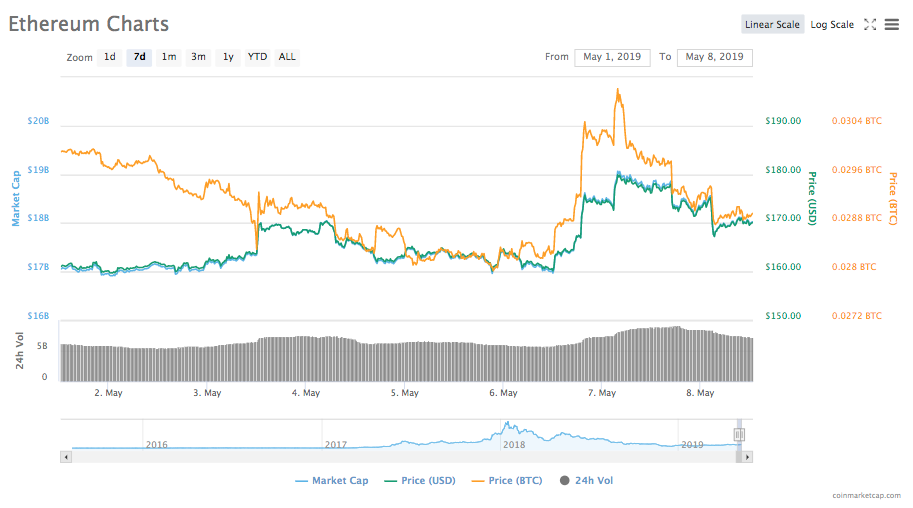This screenshot has height=508, width=913.
Task: Toggle fullscreen chart view icon
Action: coord(870,24)
